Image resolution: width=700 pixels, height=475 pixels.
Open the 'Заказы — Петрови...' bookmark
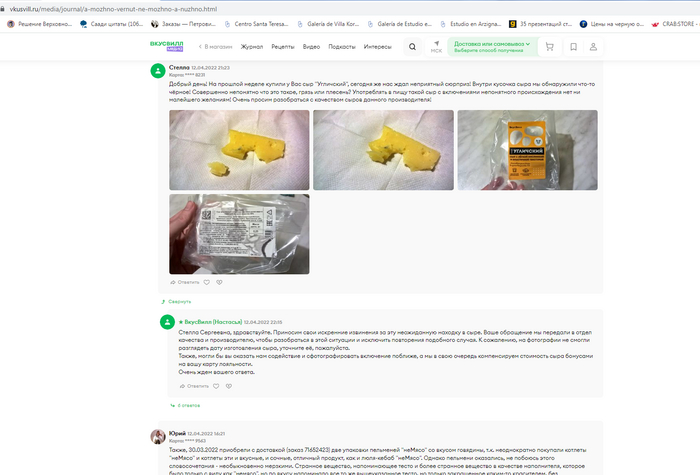click(x=183, y=24)
